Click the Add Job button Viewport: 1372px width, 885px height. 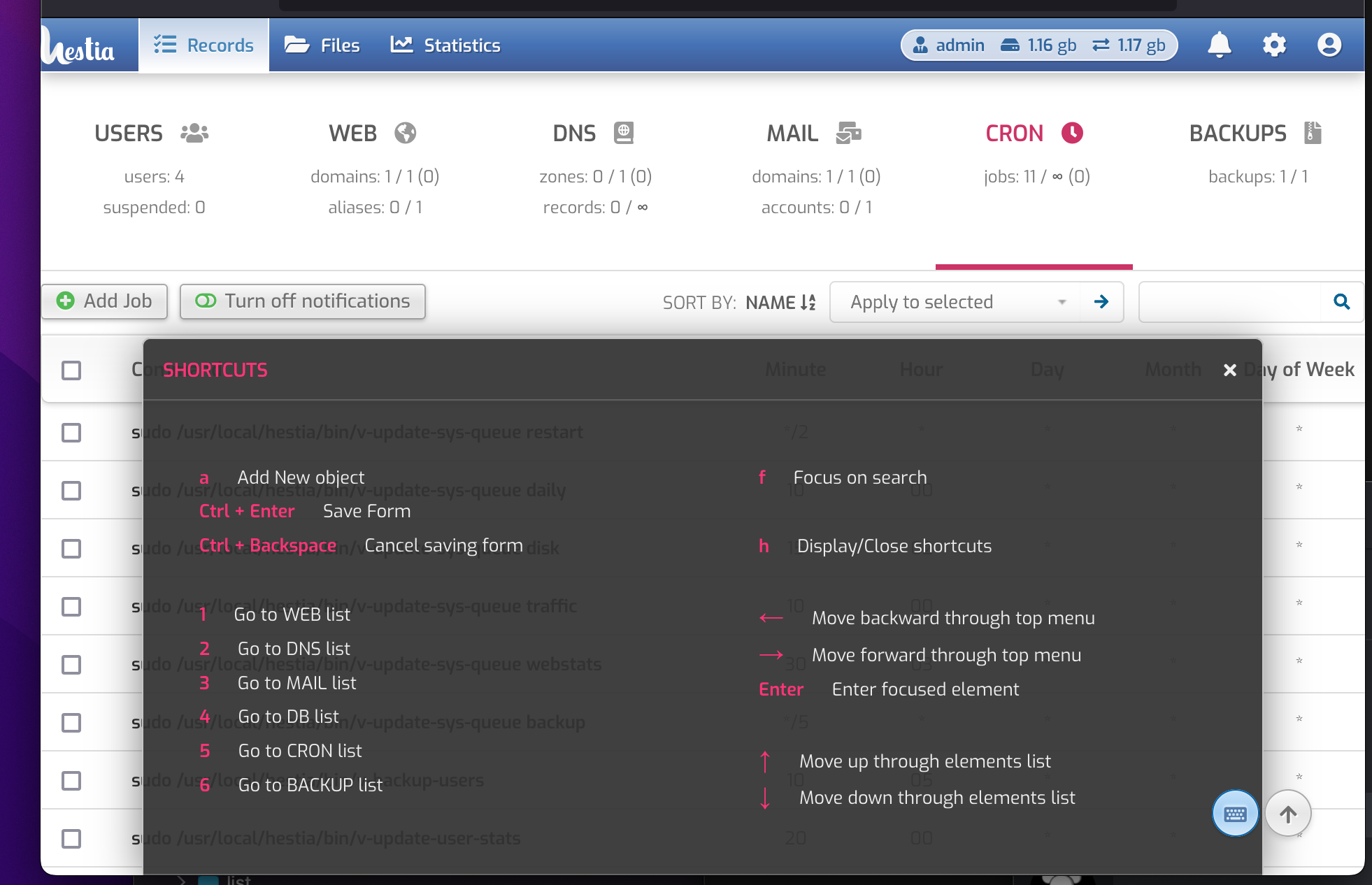[104, 301]
